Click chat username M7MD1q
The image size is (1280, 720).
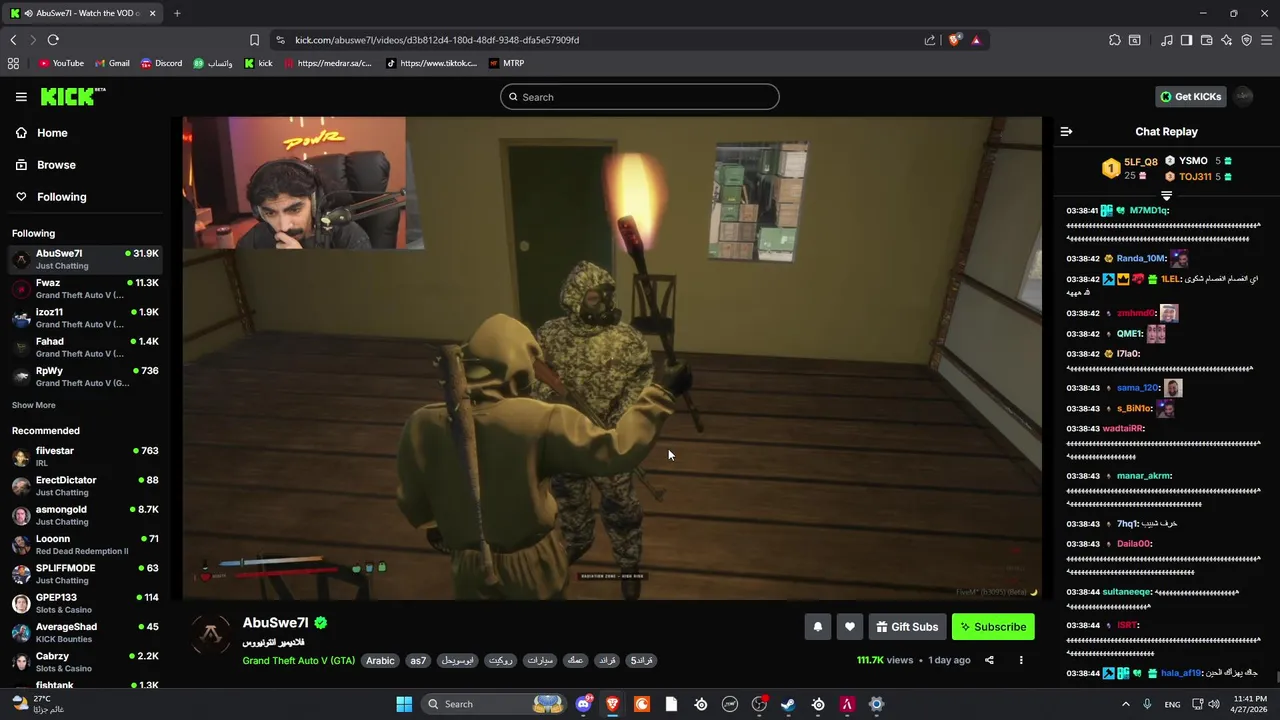(1148, 211)
